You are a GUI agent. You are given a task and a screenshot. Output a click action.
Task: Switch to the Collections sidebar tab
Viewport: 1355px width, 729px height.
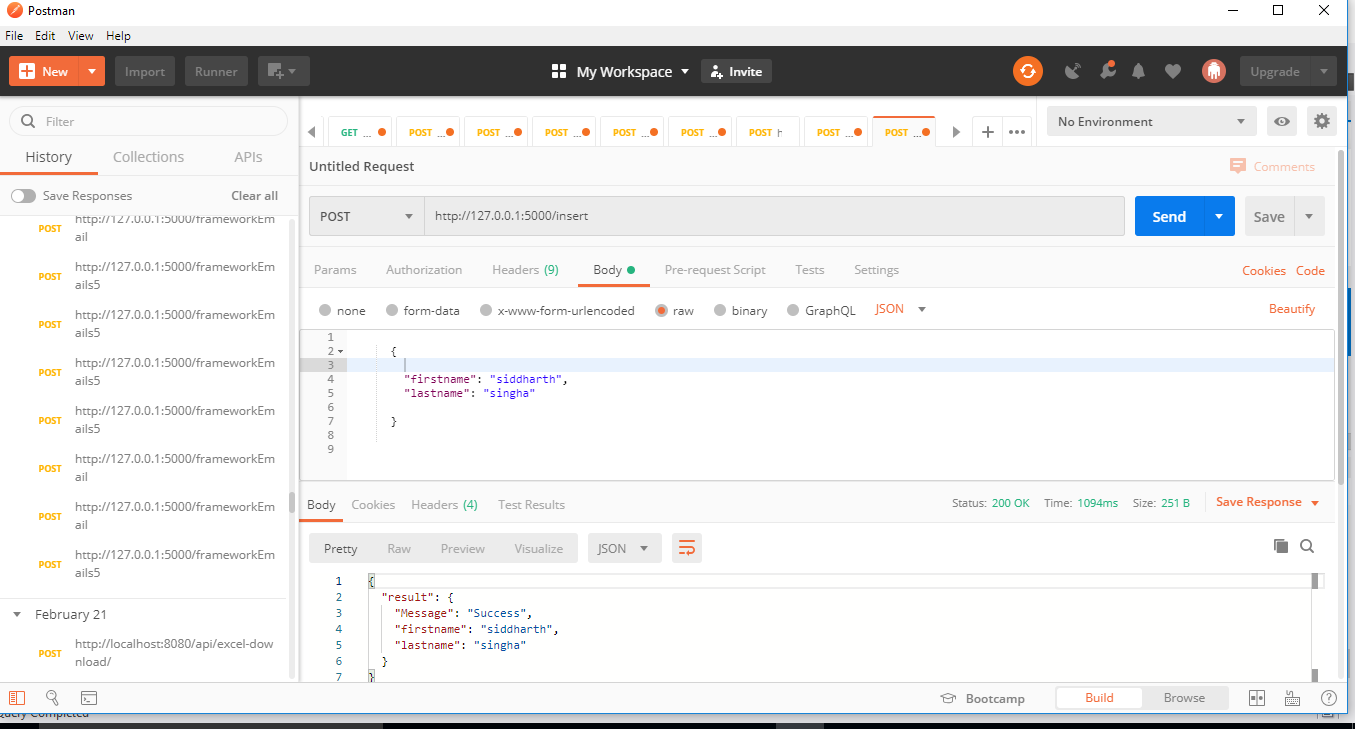148,157
